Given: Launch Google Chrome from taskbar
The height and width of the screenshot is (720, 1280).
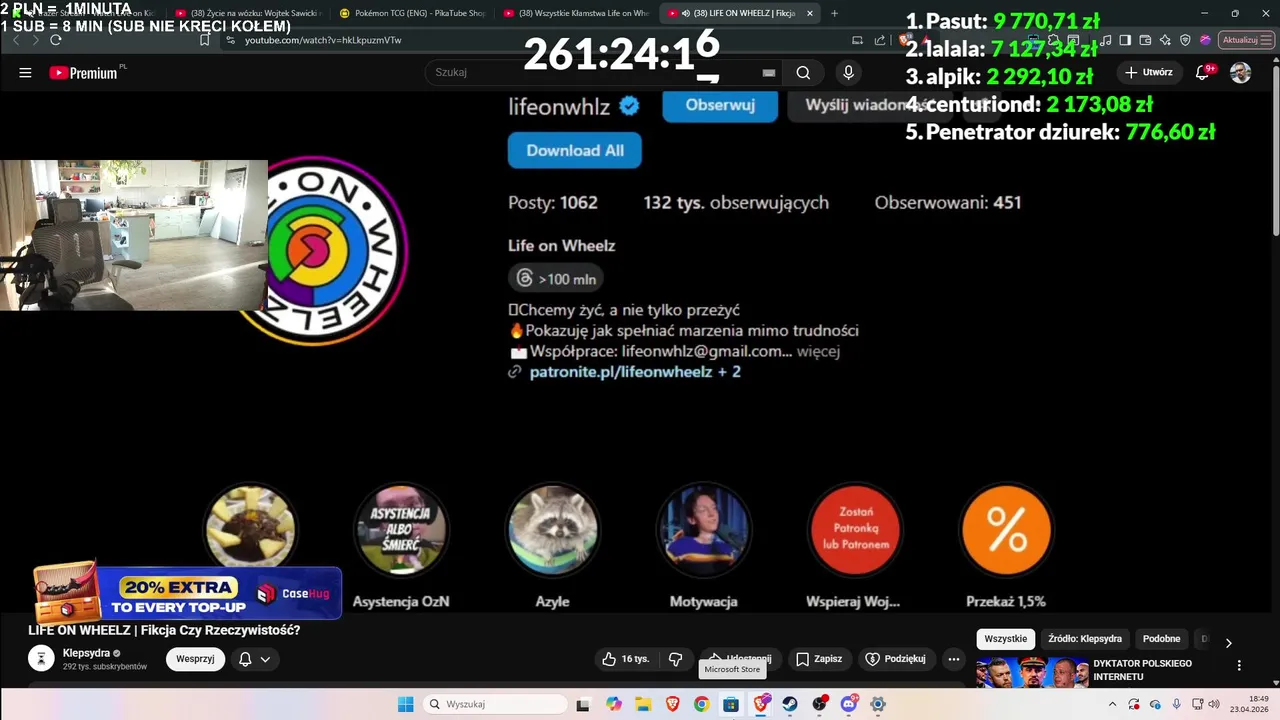Looking at the screenshot, I should point(701,704).
